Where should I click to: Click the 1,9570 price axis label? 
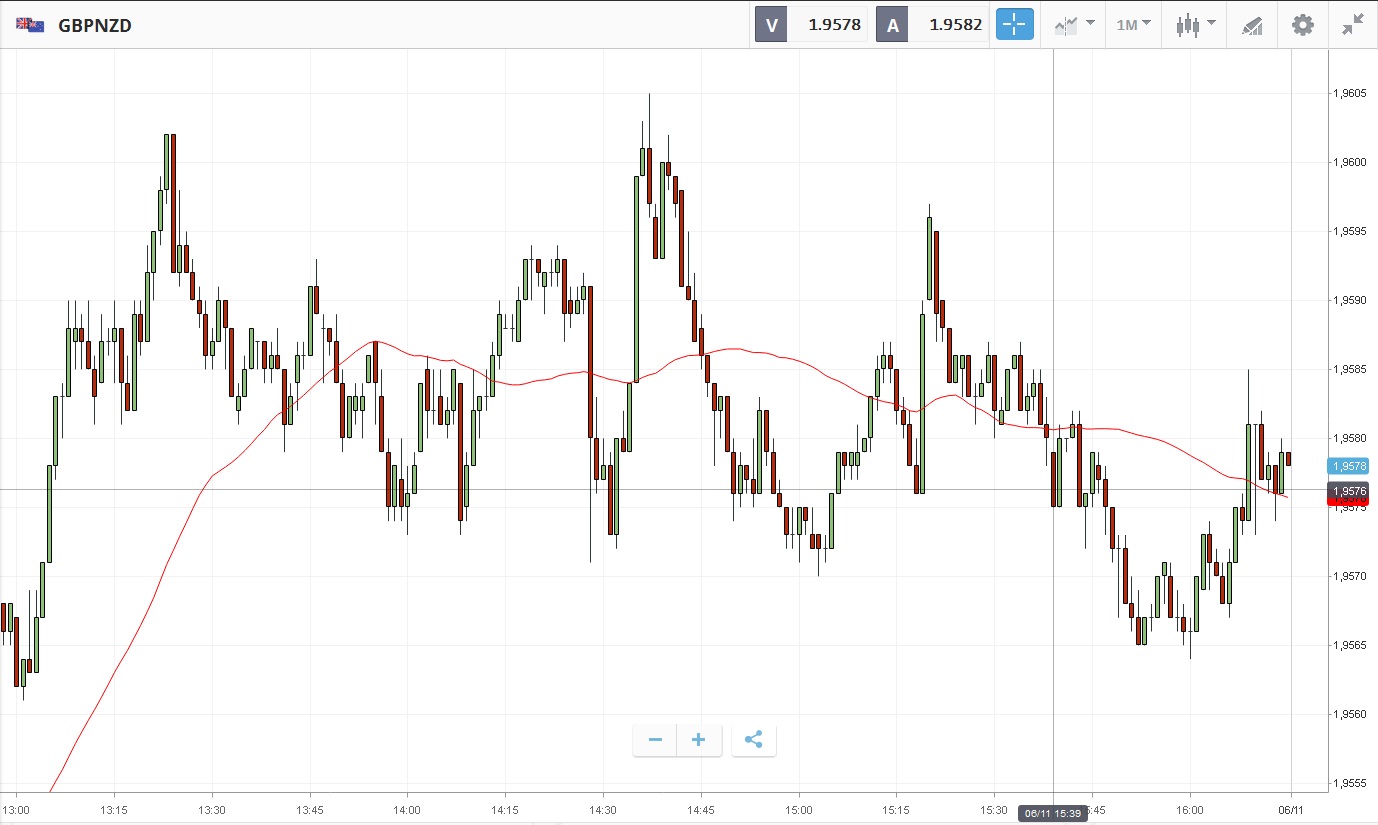(1349, 576)
